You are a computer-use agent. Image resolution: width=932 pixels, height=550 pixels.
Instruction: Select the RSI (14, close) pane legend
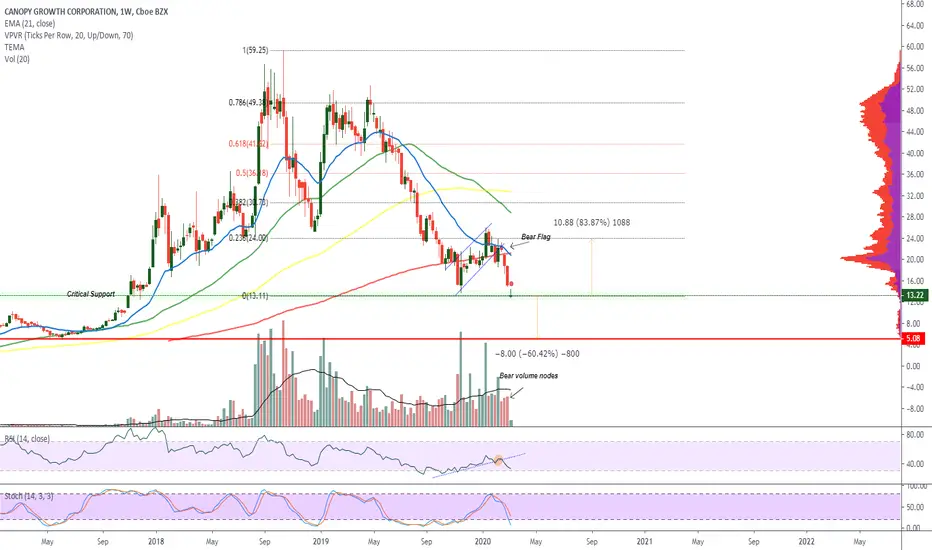pos(27,439)
